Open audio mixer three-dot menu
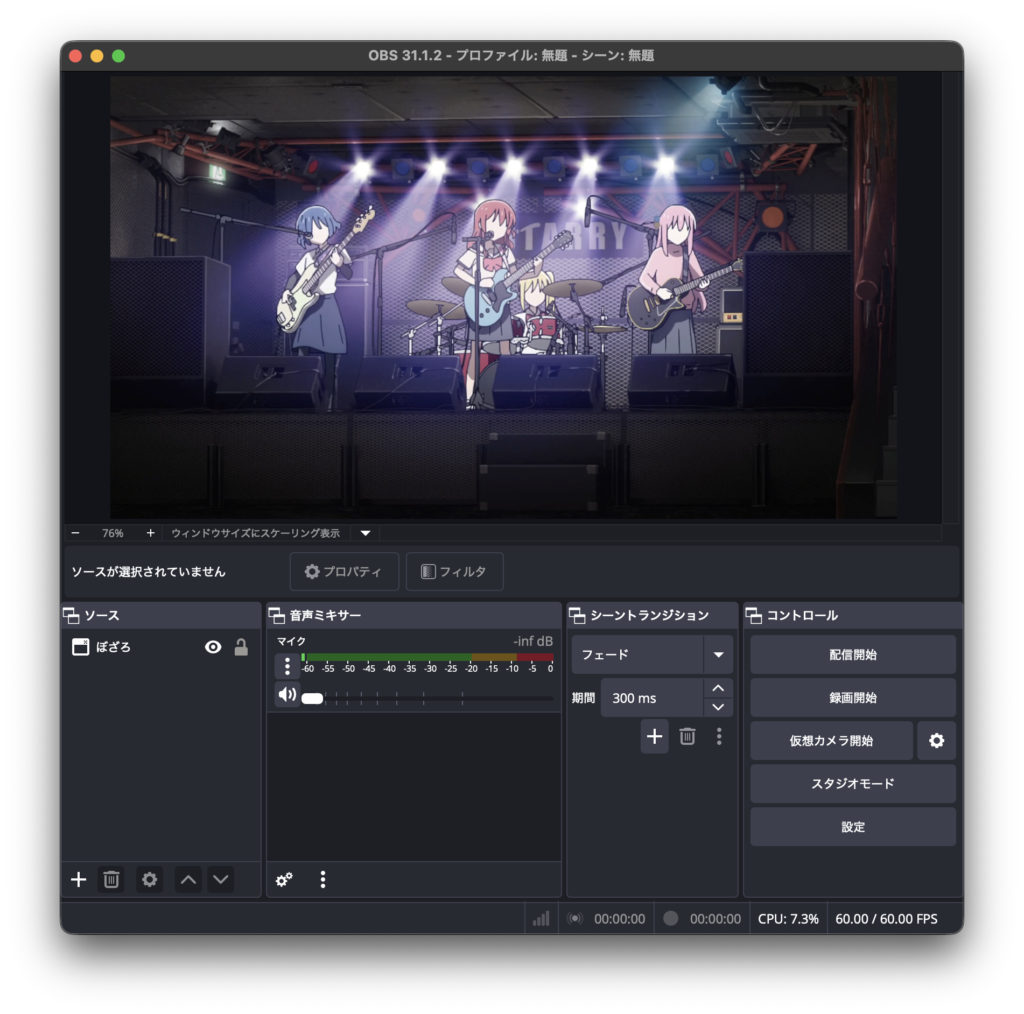 322,880
